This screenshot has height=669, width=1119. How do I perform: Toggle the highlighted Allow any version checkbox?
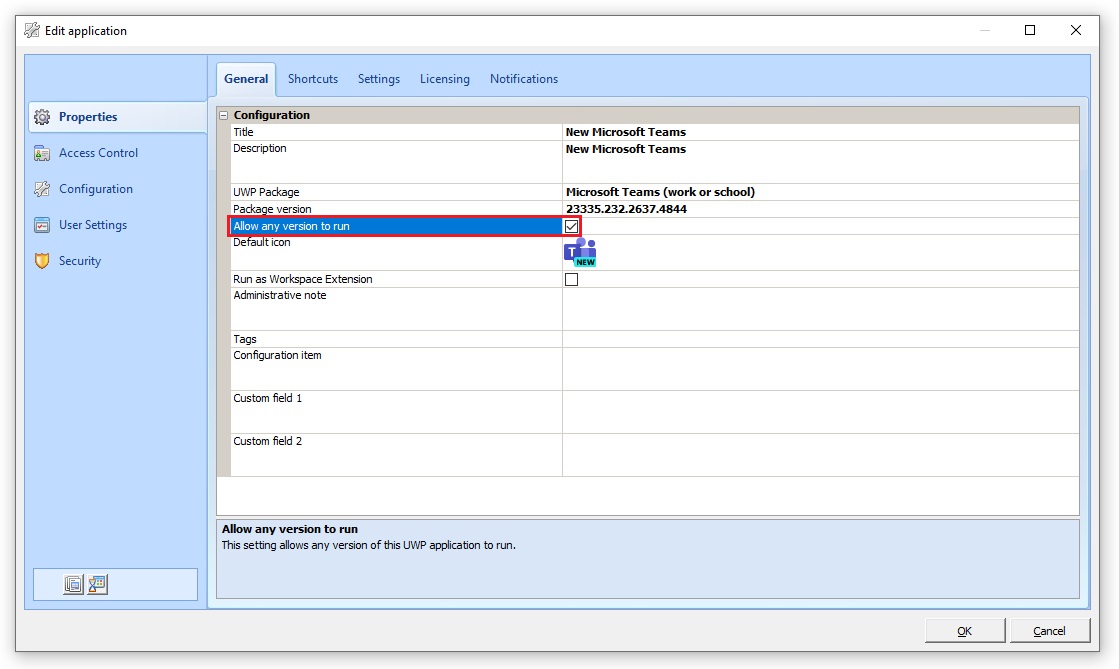[x=571, y=226]
